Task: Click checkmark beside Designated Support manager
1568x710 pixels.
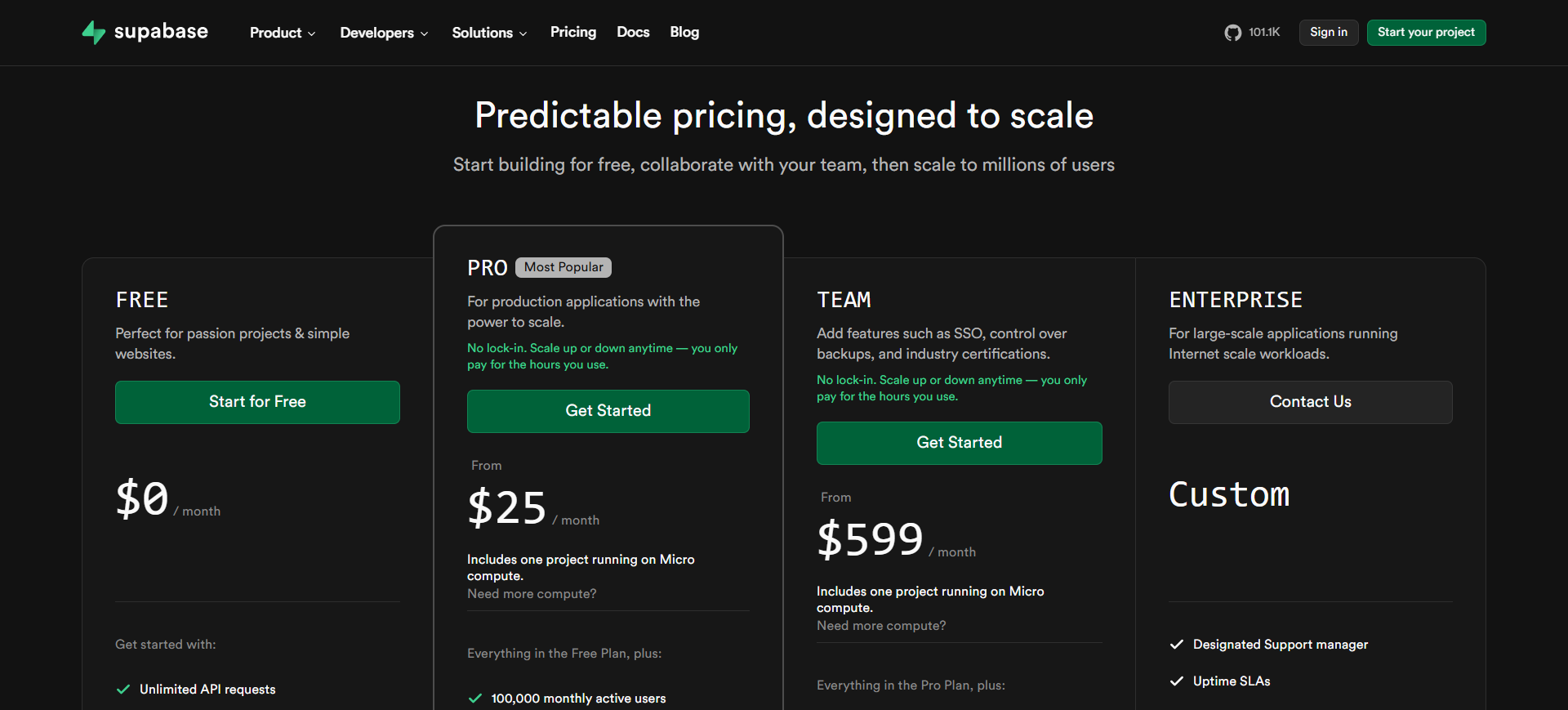Action: [x=1177, y=645]
